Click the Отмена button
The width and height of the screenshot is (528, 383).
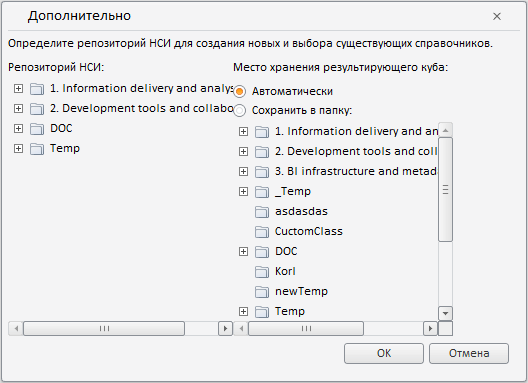pyautogui.click(x=469, y=353)
